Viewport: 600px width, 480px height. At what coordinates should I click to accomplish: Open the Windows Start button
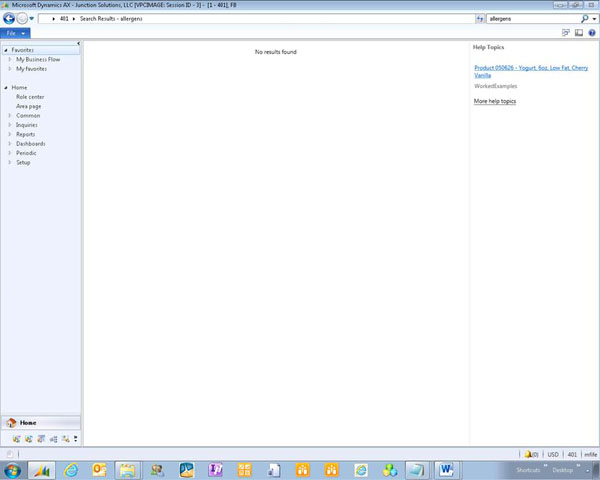pos(12,470)
